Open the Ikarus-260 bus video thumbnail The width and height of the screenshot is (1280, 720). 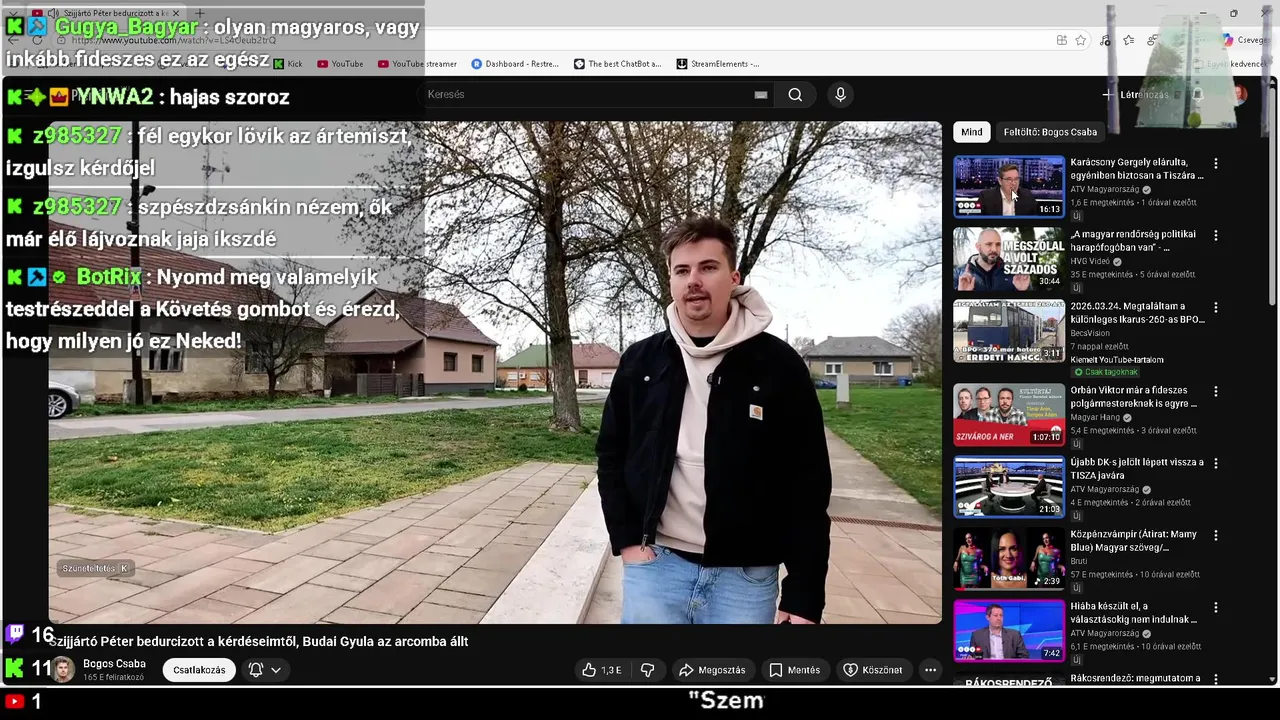pyautogui.click(x=1008, y=330)
